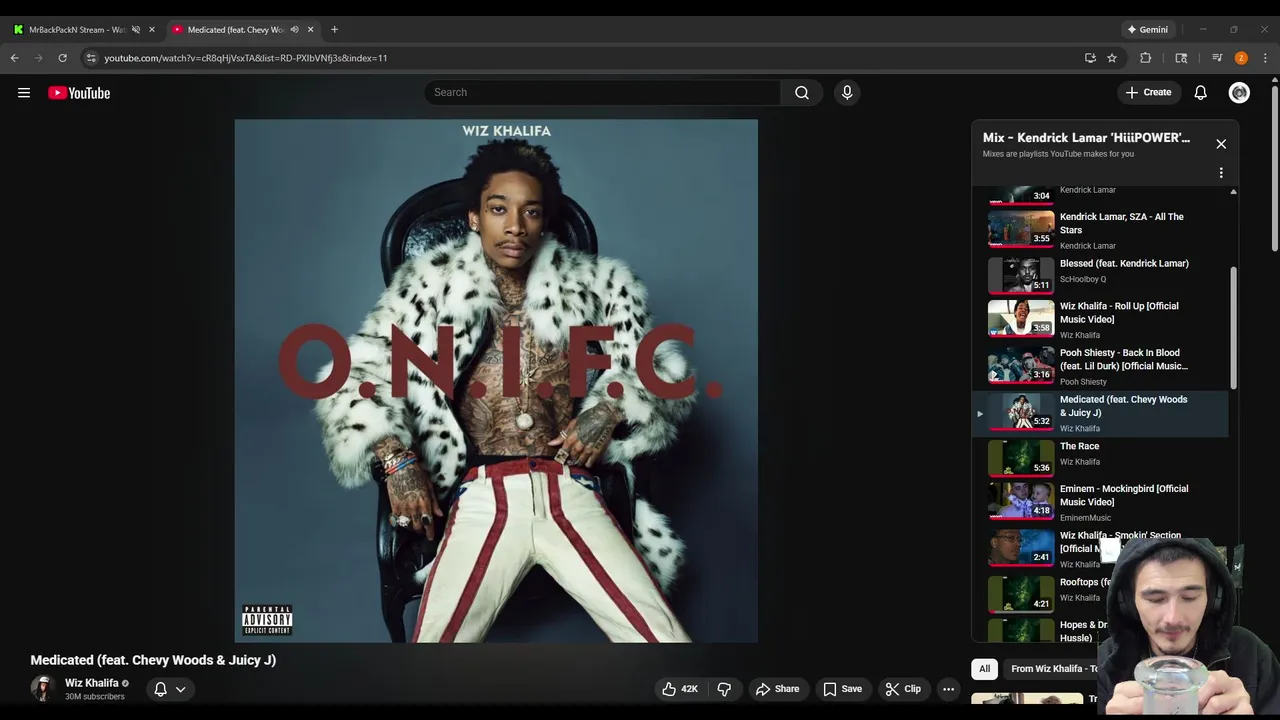Viewport: 1280px width, 720px height.
Task: Click the YouTube search field
Action: pos(602,92)
